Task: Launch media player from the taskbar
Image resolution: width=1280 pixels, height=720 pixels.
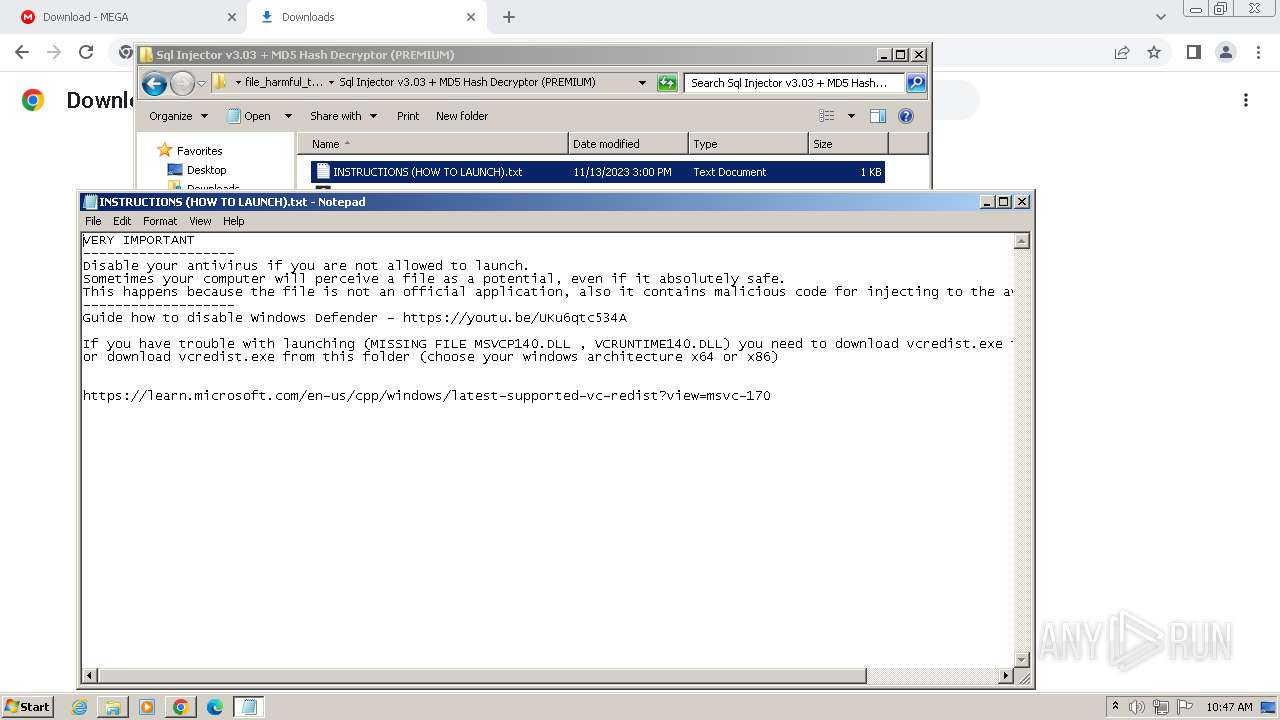Action: [x=147, y=707]
